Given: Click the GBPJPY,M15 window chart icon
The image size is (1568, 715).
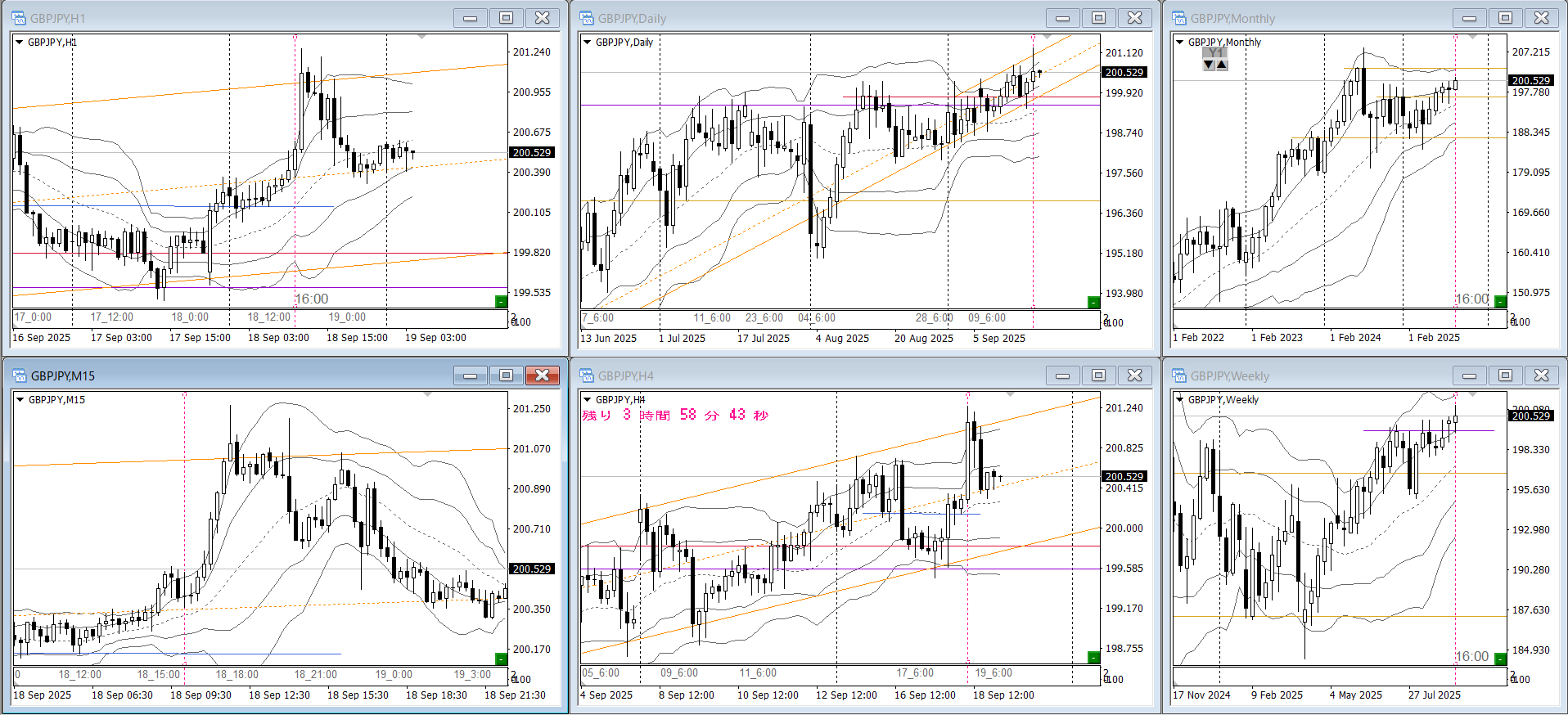Looking at the screenshot, I should tap(19, 375).
